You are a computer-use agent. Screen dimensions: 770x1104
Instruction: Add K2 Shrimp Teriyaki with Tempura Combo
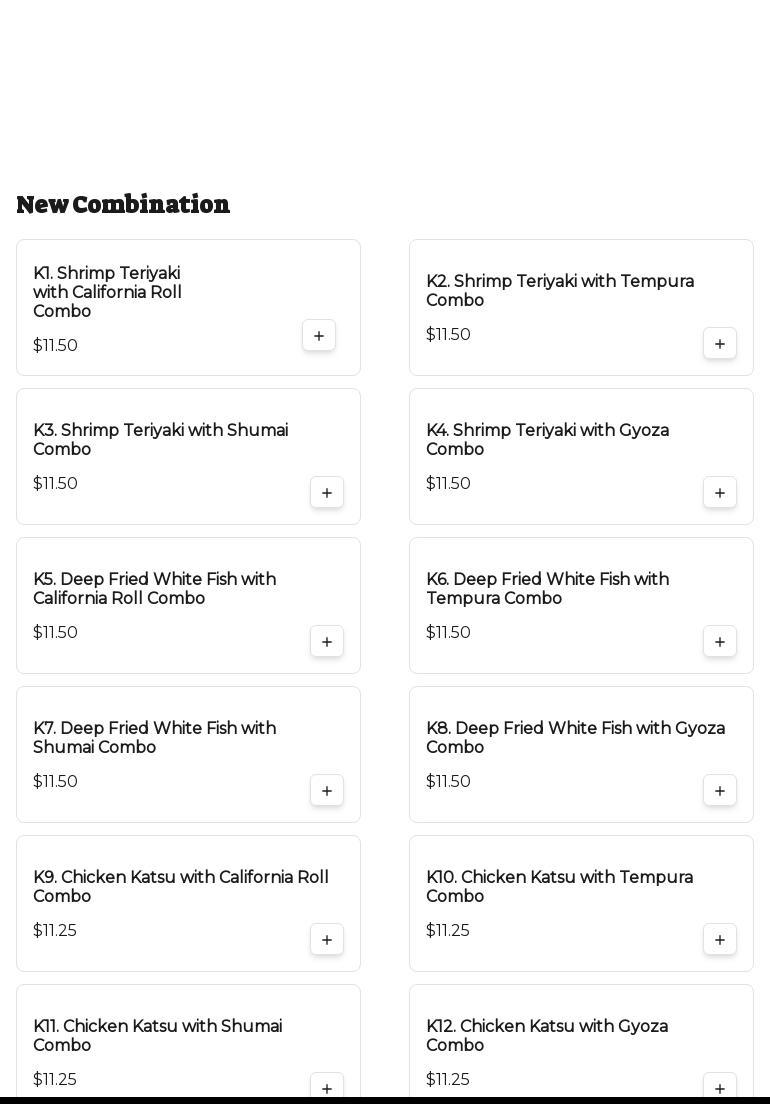click(x=720, y=344)
